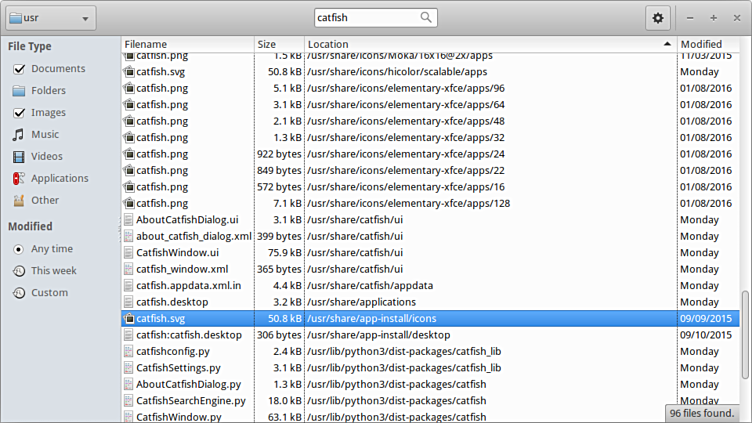This screenshot has width=752, height=423.
Task: Toggle the Images file type checkbox
Action: point(18,113)
